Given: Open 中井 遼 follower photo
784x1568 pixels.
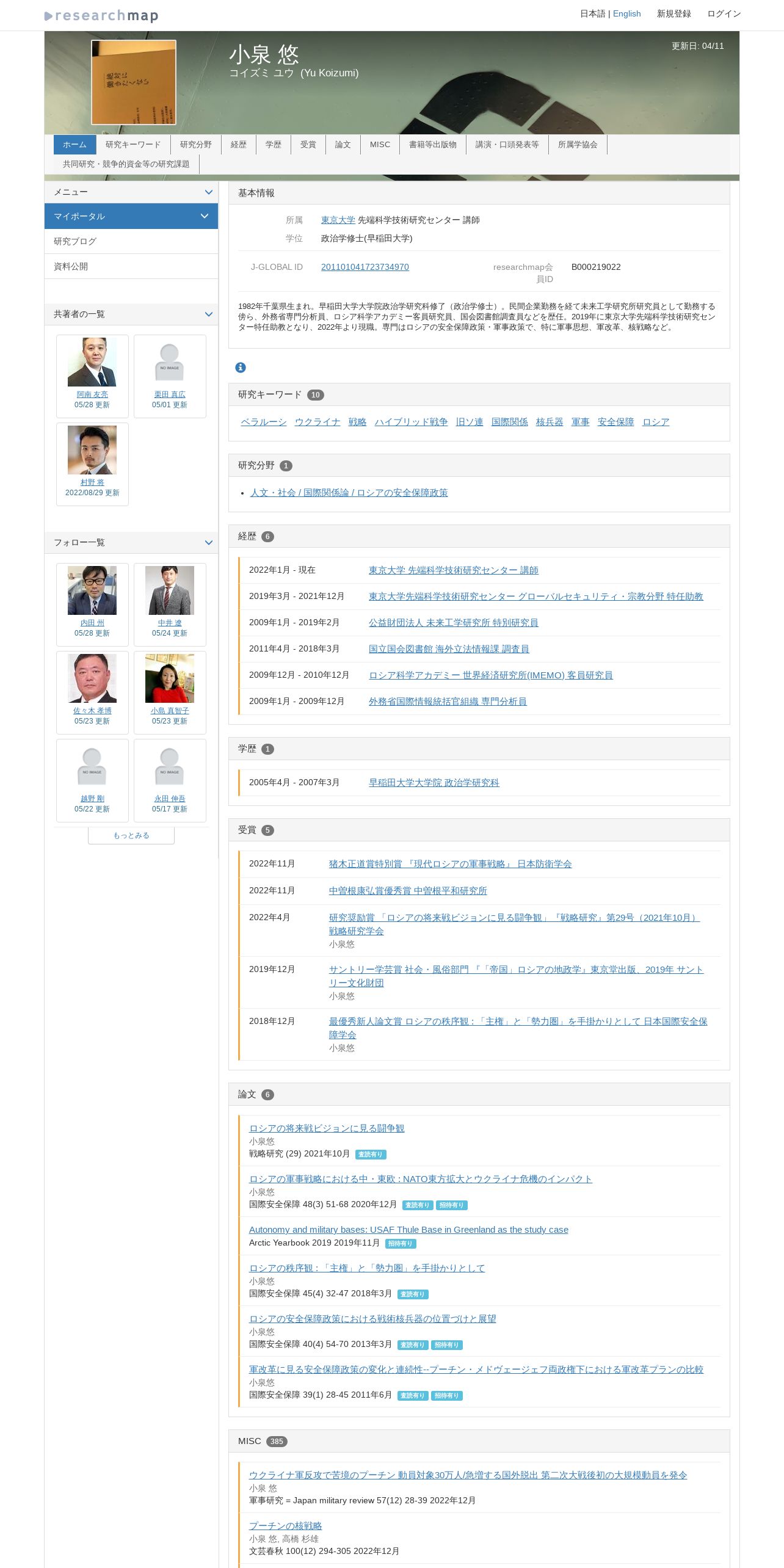Looking at the screenshot, I should (170, 590).
